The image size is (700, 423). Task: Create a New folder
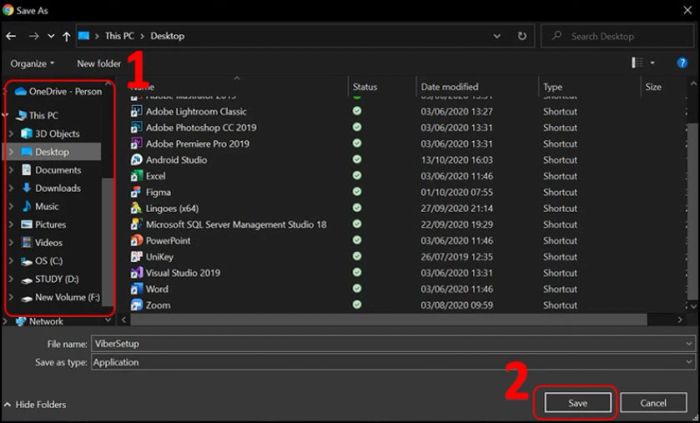point(99,64)
